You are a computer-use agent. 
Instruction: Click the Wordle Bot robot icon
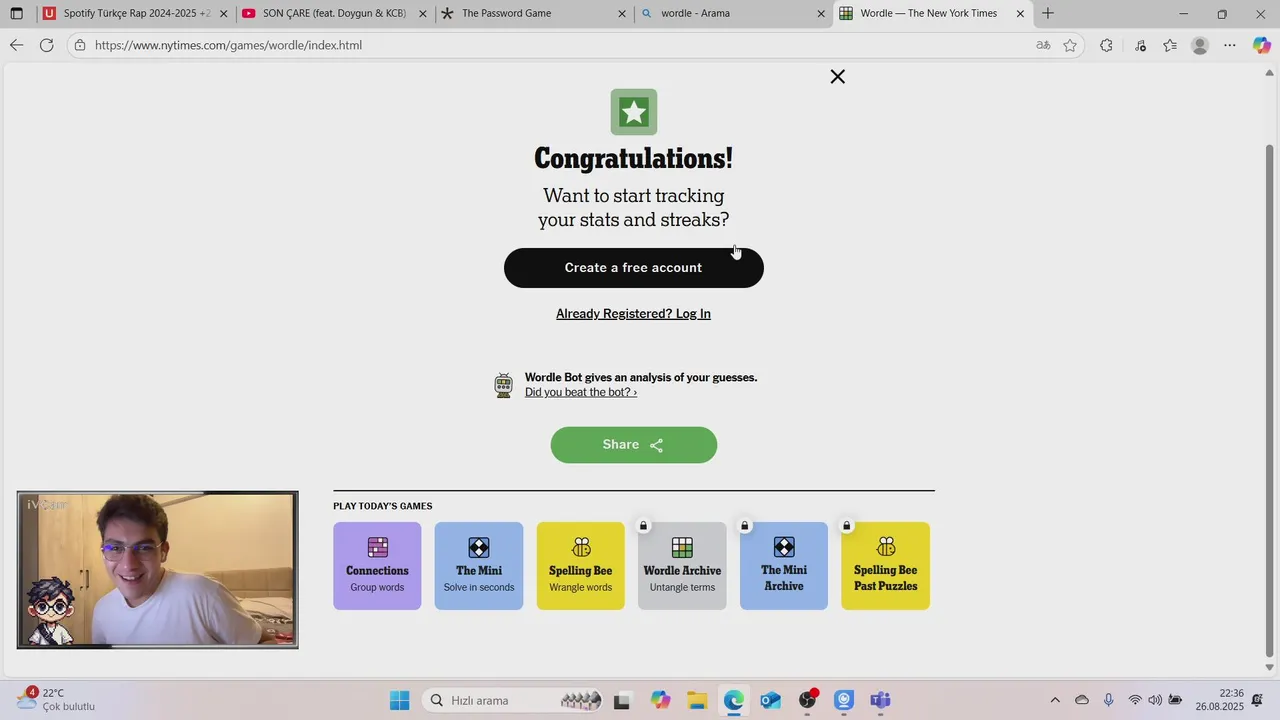504,385
